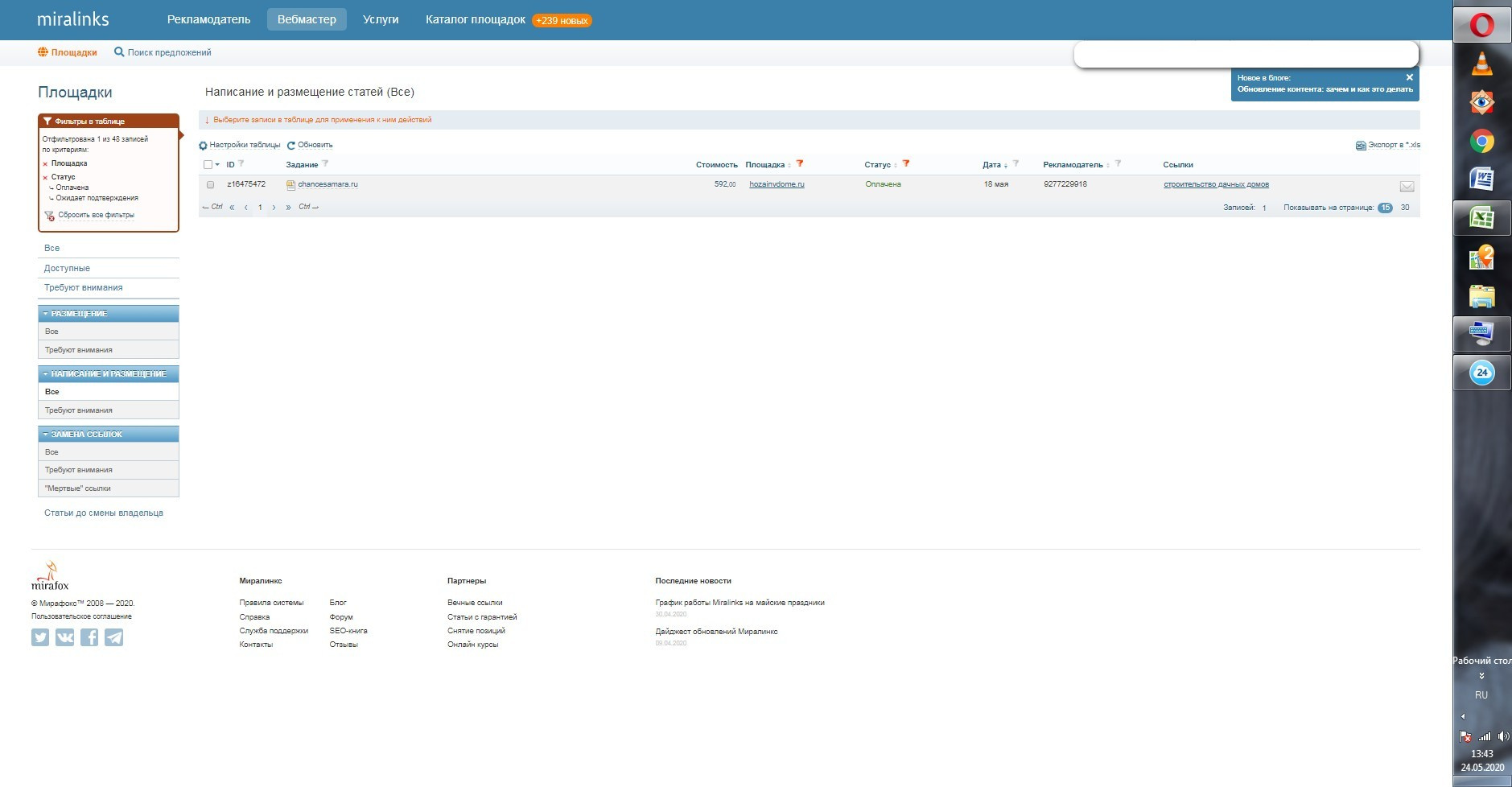Select the Вебмастер top menu tab
Screen dimensions: 1512x787
point(307,19)
